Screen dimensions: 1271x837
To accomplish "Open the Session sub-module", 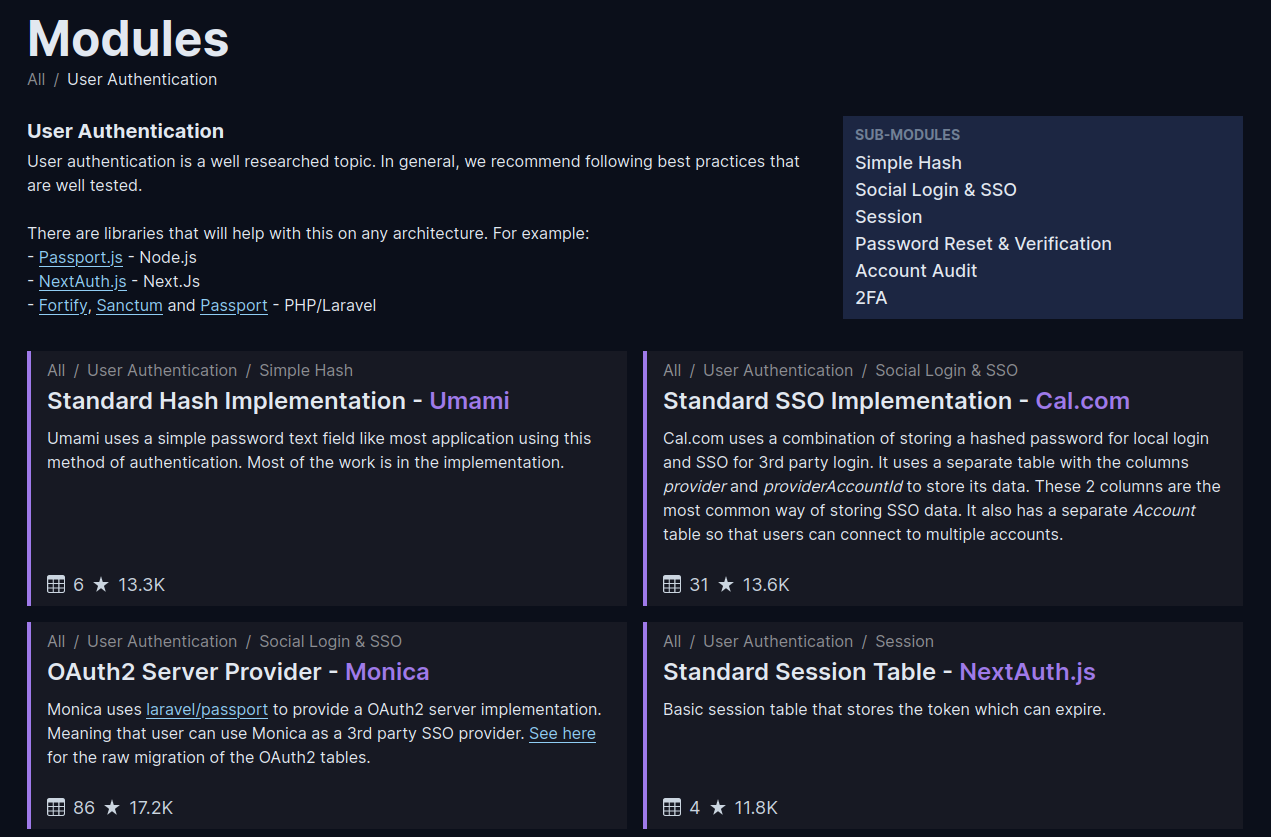I will pyautogui.click(x=889, y=217).
